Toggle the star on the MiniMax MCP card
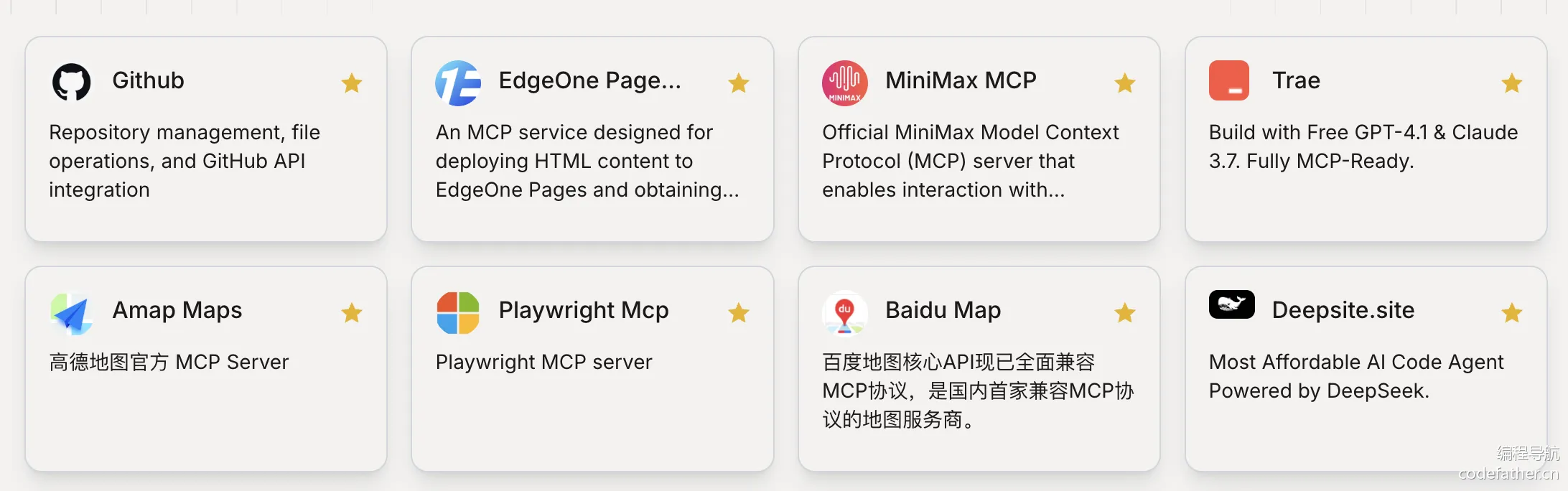Viewport: 1568px width, 491px height. 1125,83
